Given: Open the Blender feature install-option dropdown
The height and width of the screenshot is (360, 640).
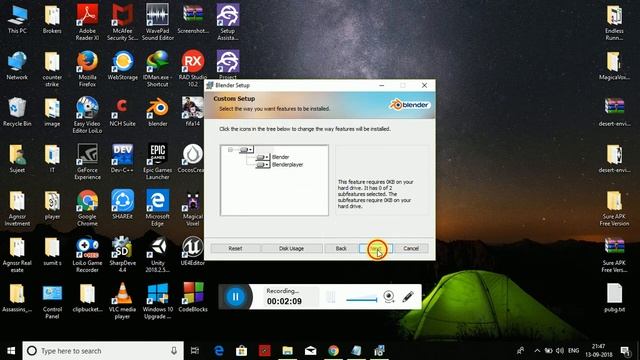Looking at the screenshot, I should (x=262, y=157).
